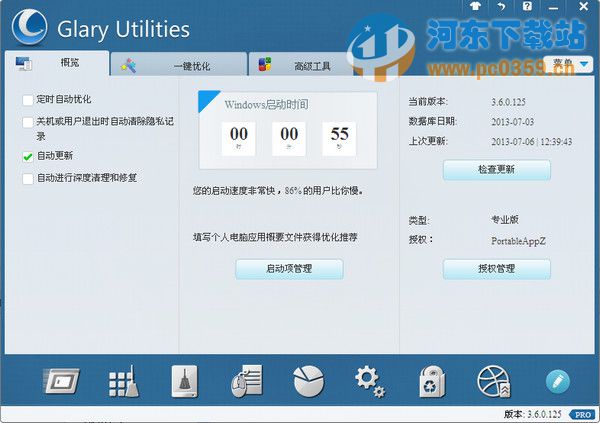Open the process manager gears icon
Image resolution: width=600 pixels, height=423 pixels.
[370, 382]
